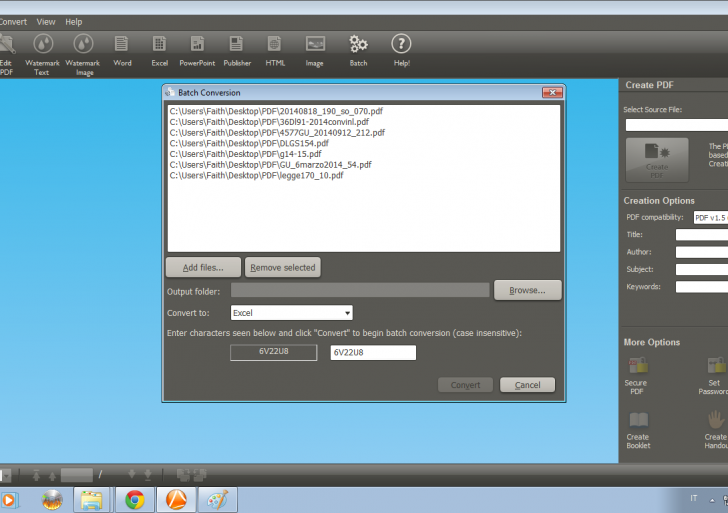Convert PDF to Publisher

click(x=237, y=51)
